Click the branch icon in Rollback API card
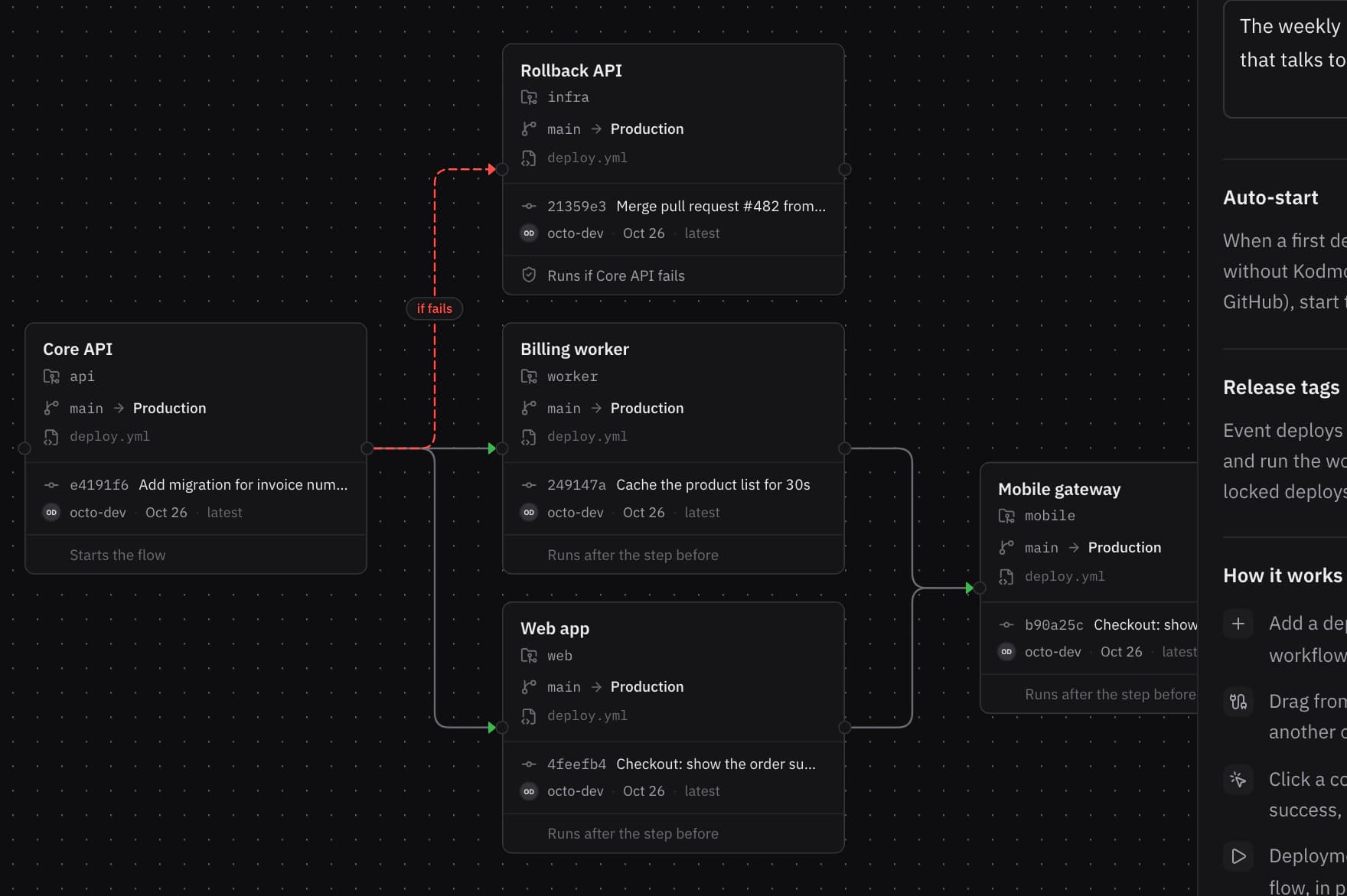The height and width of the screenshot is (896, 1347). coord(529,129)
